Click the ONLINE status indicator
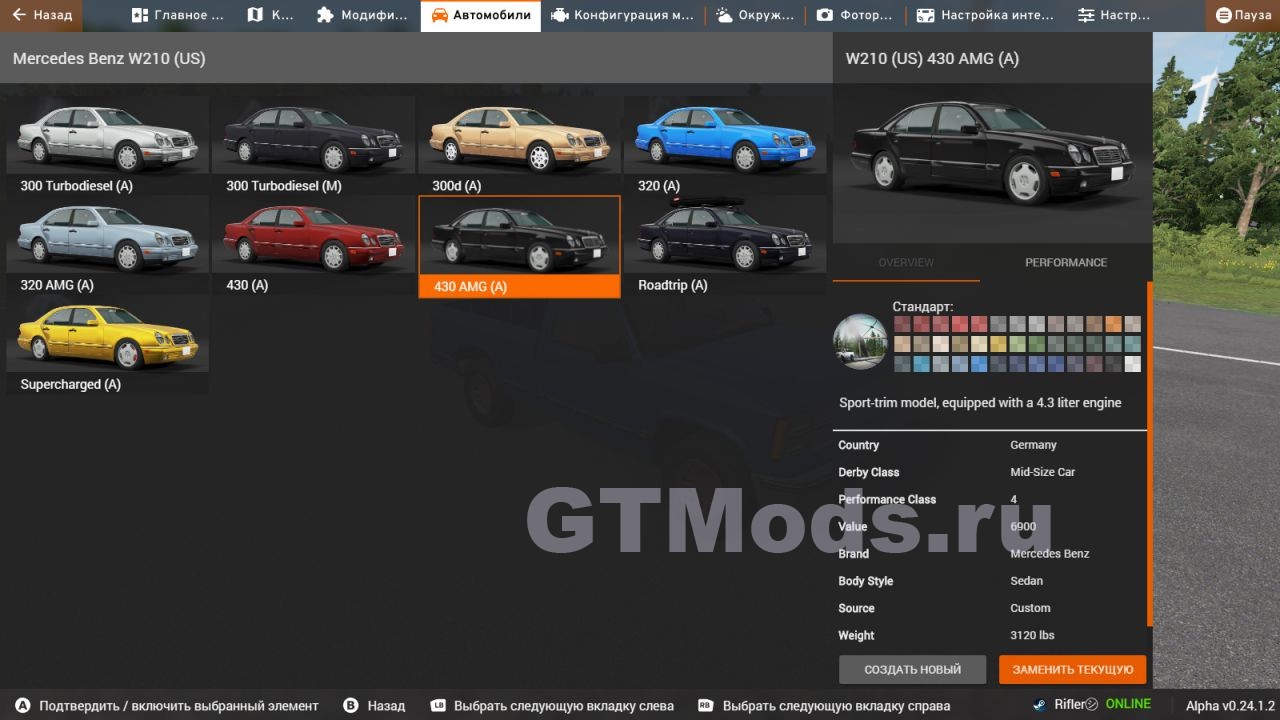Viewport: 1280px width, 720px height. coord(1128,704)
